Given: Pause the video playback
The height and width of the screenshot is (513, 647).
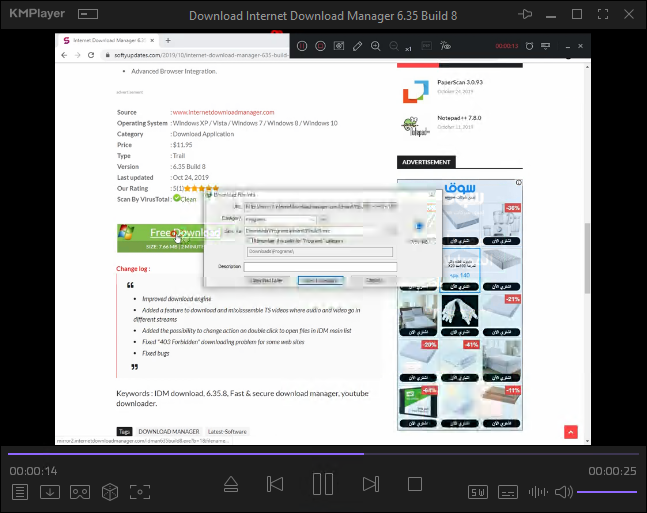Looking at the screenshot, I should 323,484.
